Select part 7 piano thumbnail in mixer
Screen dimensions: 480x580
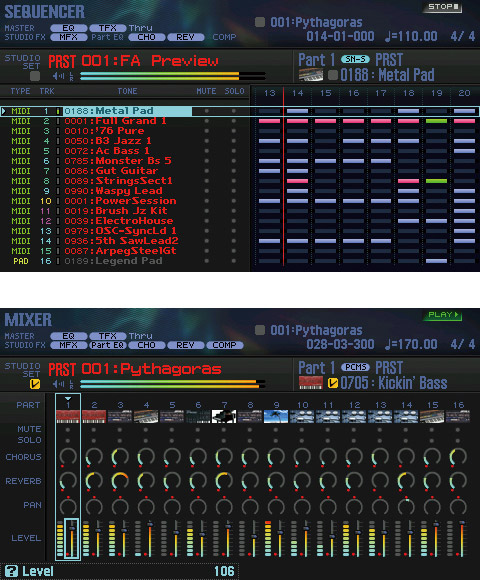coord(224,416)
